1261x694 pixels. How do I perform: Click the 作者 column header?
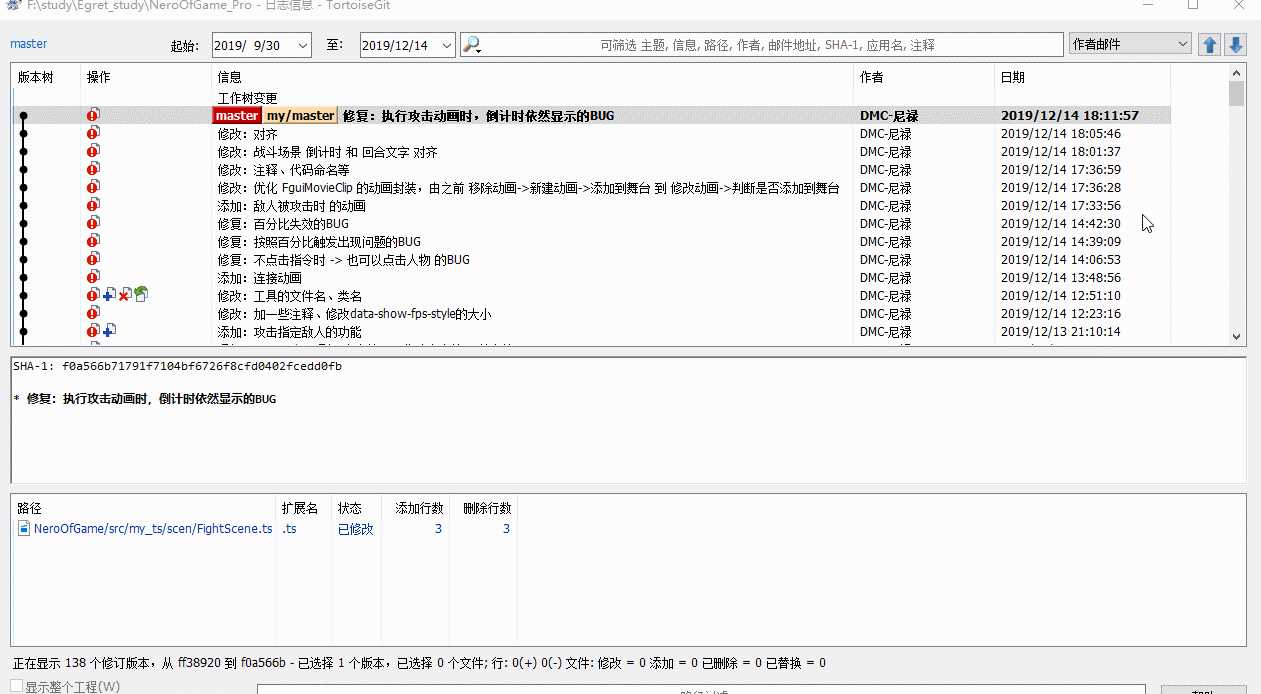(871, 77)
